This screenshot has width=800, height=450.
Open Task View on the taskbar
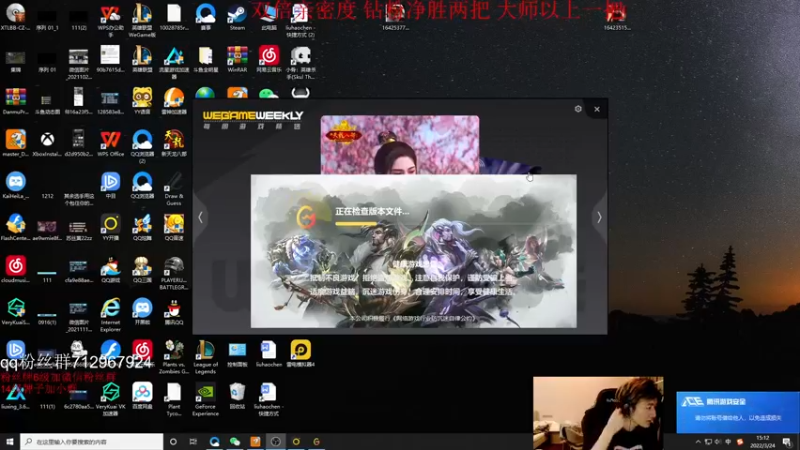(x=193, y=441)
